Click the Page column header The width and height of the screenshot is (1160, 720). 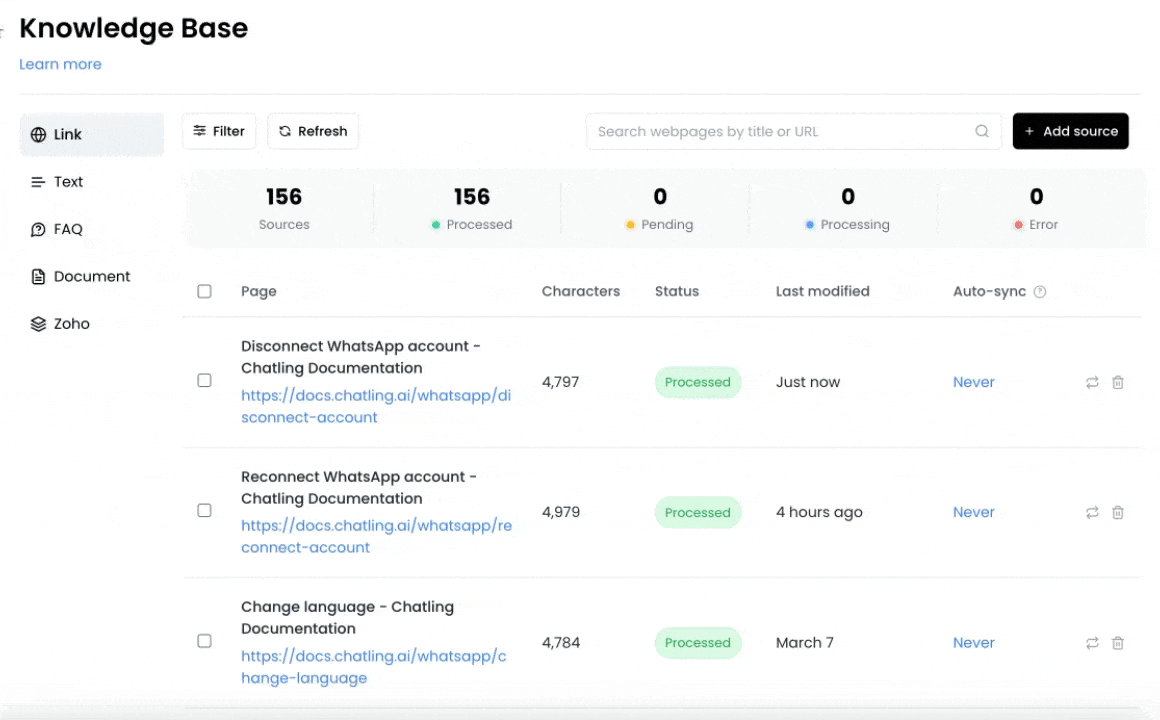point(259,292)
